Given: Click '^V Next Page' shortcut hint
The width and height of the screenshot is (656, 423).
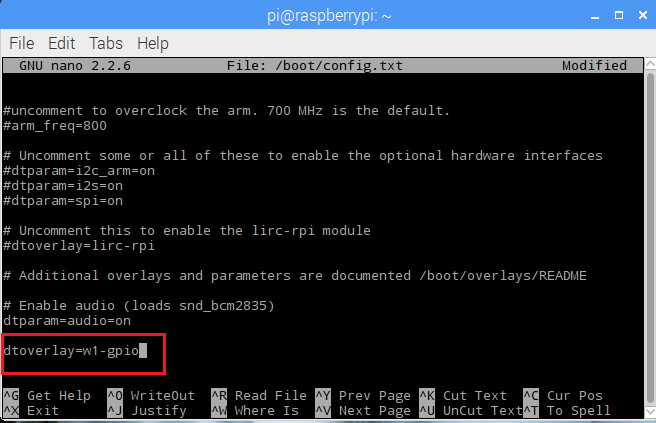Looking at the screenshot, I should (363, 411).
